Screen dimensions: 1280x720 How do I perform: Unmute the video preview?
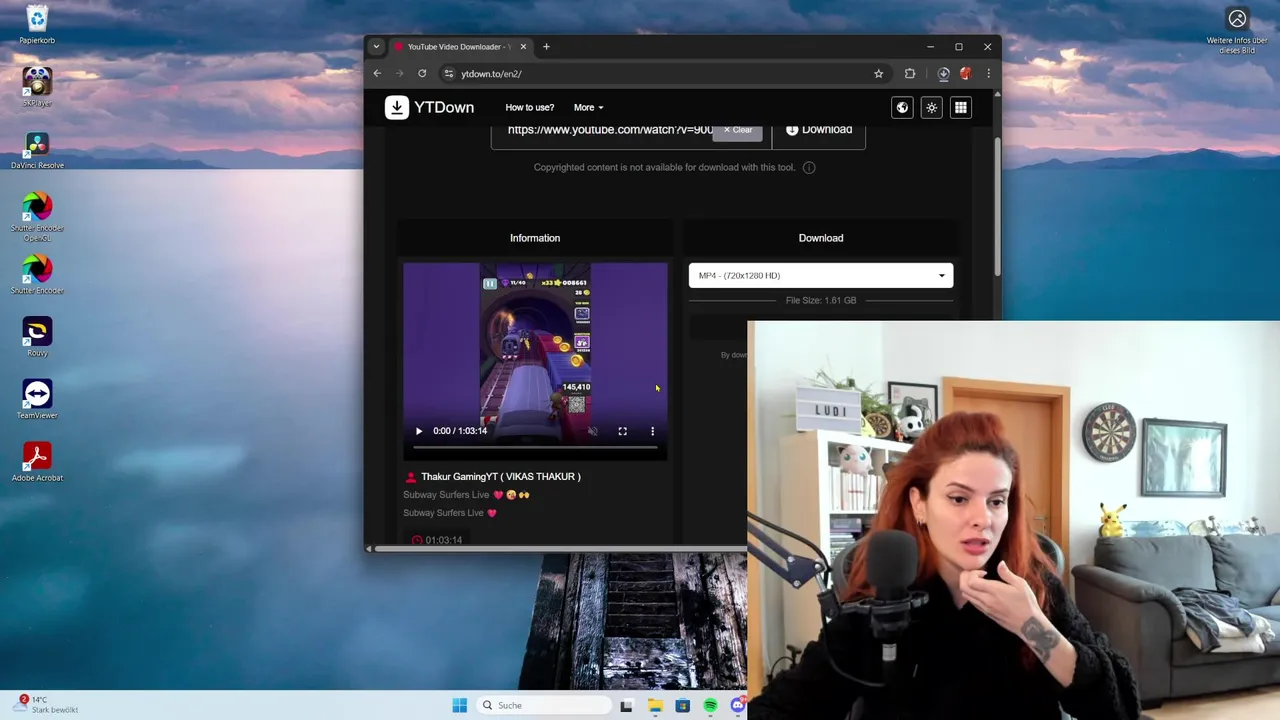click(593, 431)
